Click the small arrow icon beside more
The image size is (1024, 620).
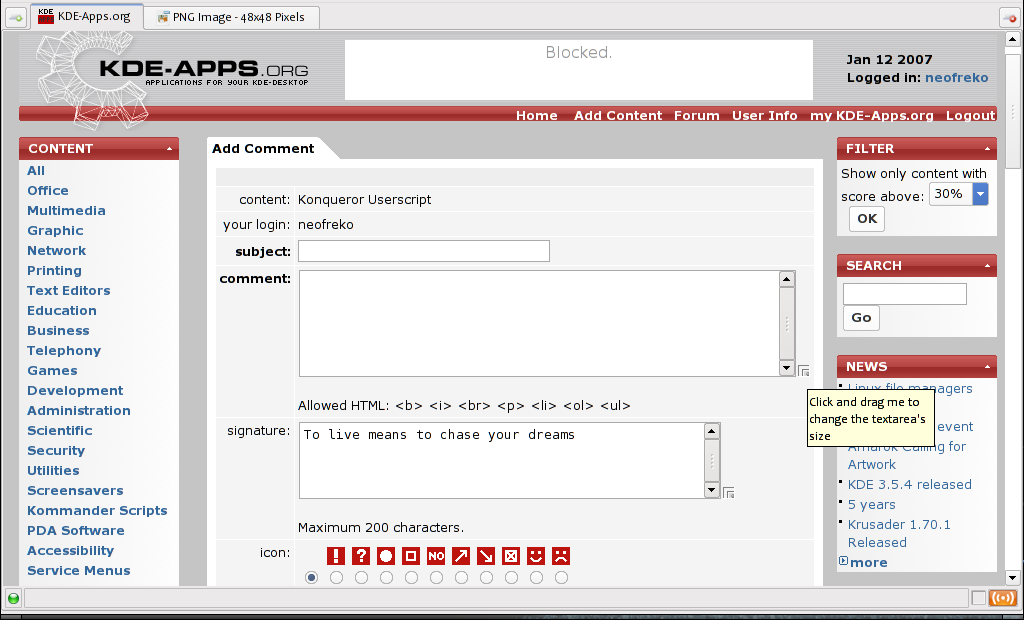pyautogui.click(x=843, y=561)
